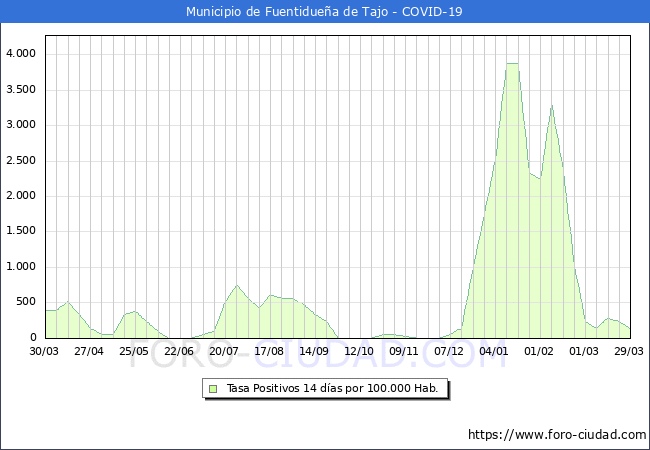
Task: Click the x-axis date label 14/09
Action: [314, 351]
